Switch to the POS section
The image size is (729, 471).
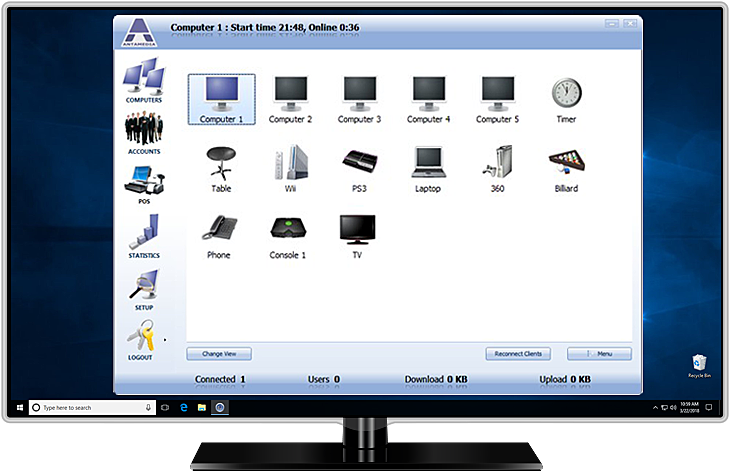tap(144, 183)
